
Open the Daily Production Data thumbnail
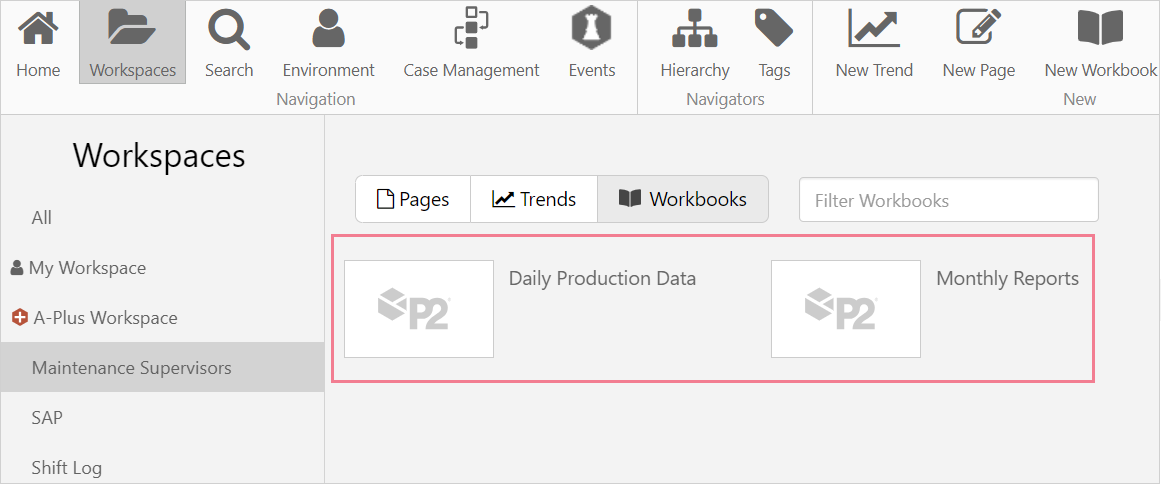pos(419,308)
